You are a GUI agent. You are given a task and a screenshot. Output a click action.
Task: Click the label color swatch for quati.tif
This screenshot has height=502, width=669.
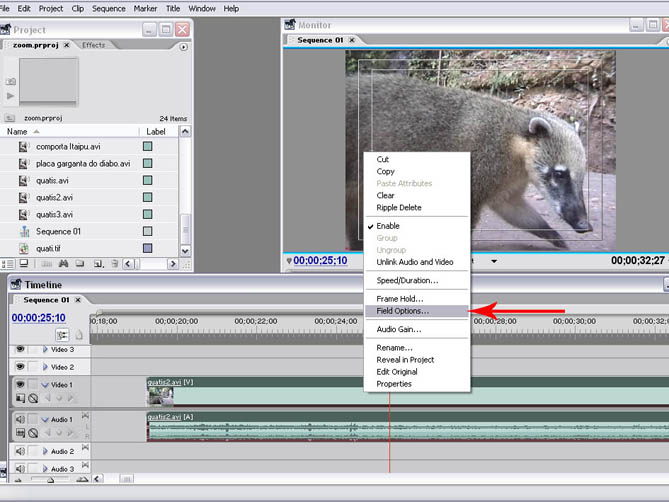(x=147, y=248)
